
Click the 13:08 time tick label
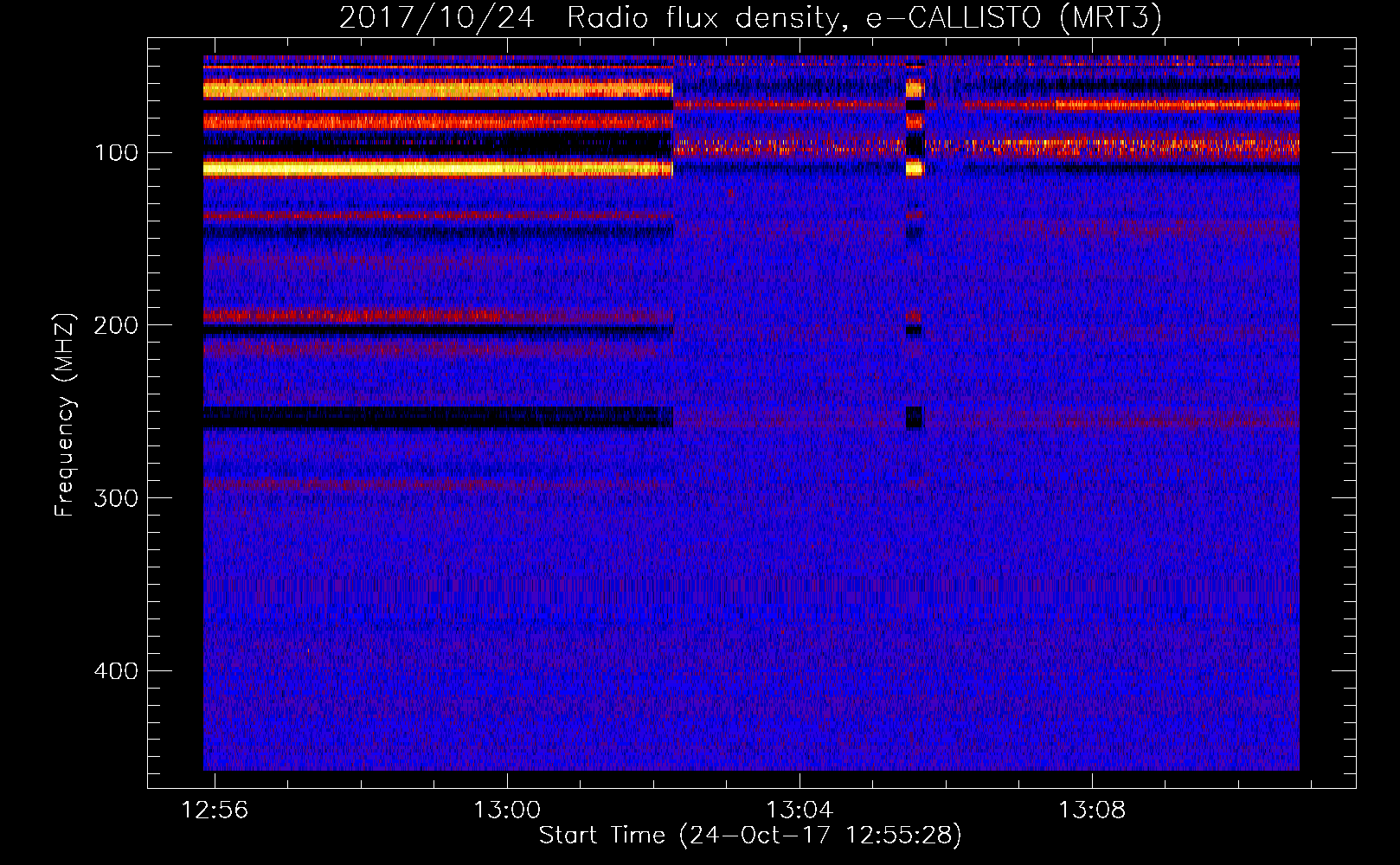[1092, 811]
